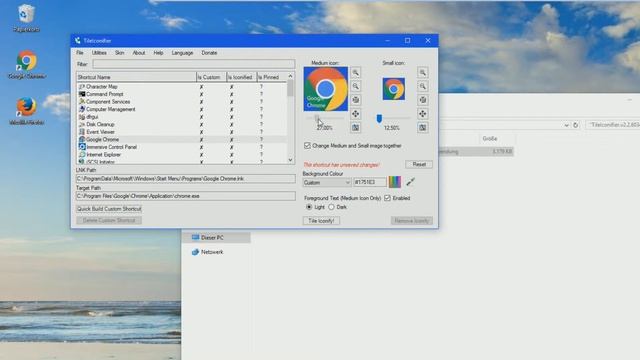This screenshot has height=360, width=640.
Task: Toggle Foreground Text Enabled checkbox
Action: [x=387, y=198]
